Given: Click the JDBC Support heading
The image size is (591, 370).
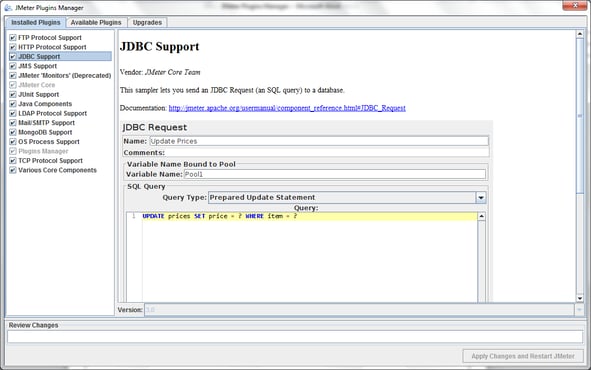Looking at the screenshot, I should pyautogui.click(x=159, y=47).
